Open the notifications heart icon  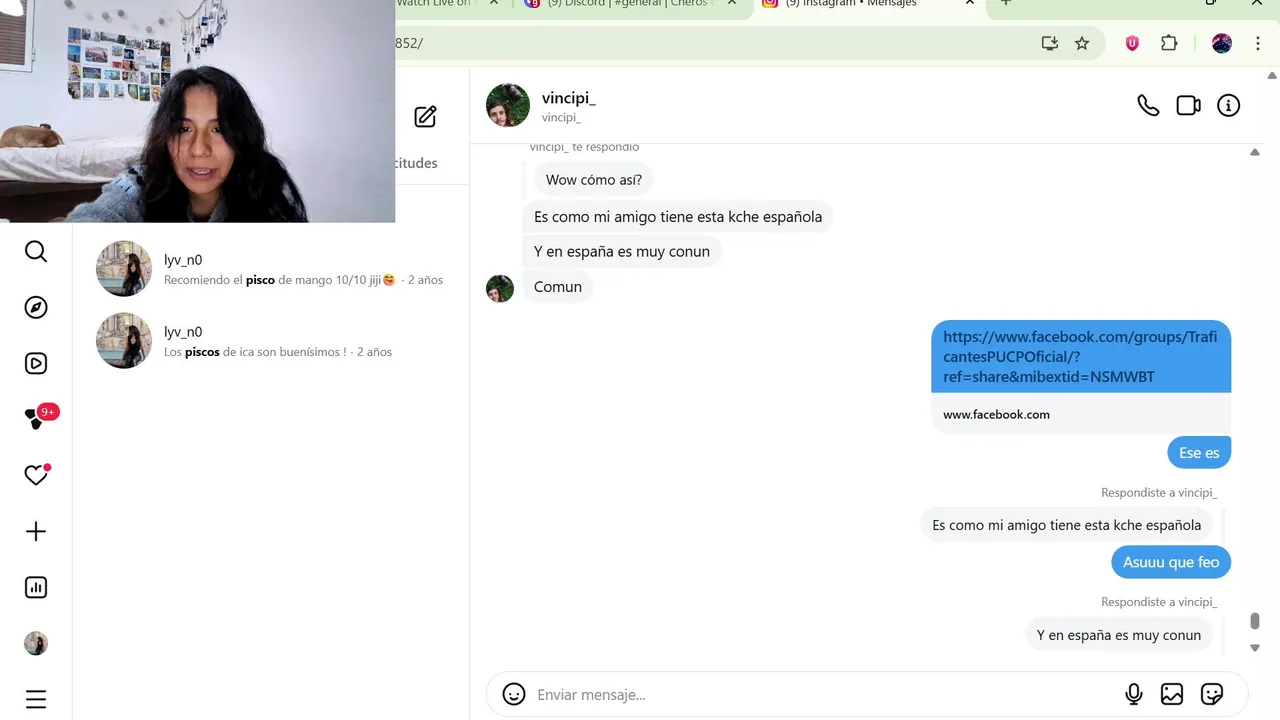(x=36, y=475)
